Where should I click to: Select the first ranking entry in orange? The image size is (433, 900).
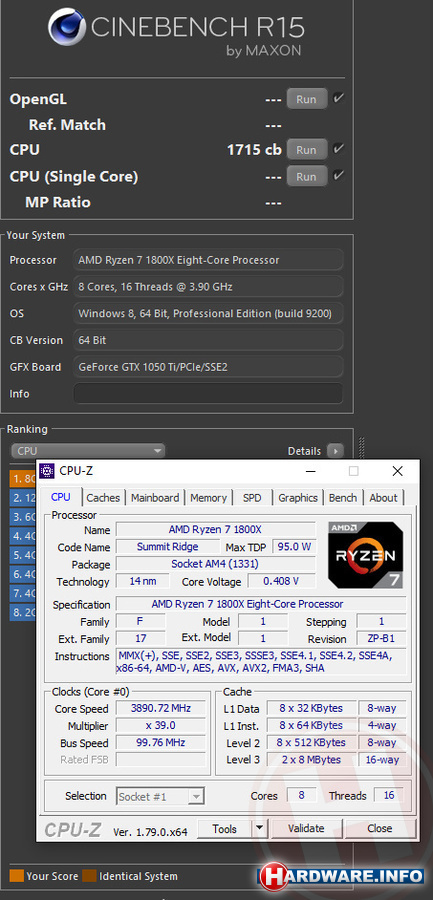click(x=23, y=478)
